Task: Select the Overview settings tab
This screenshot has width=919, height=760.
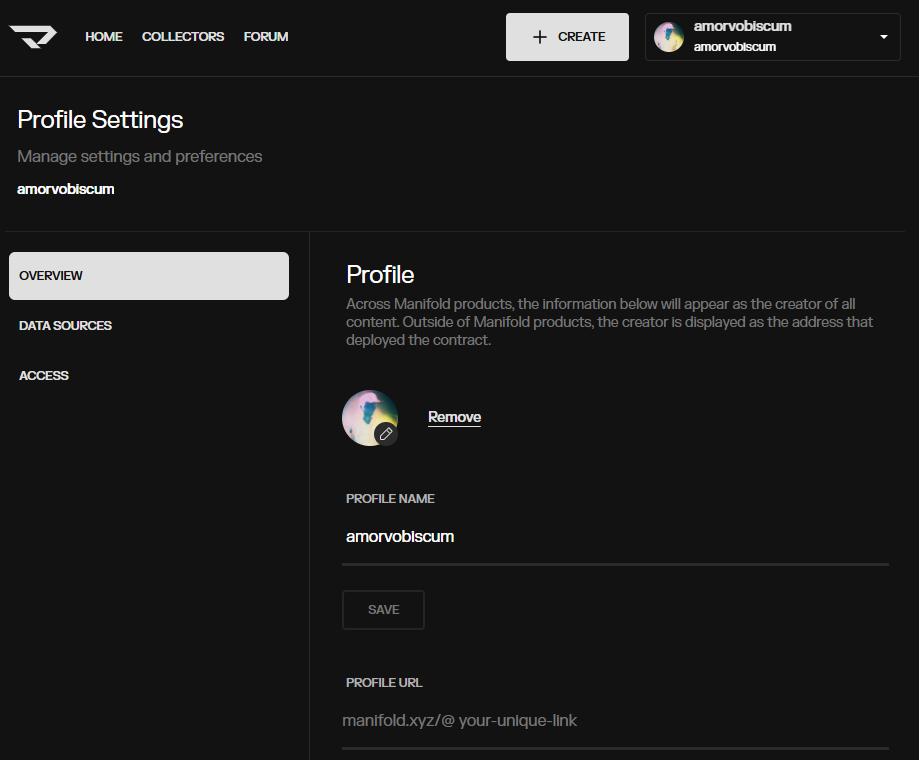Action: [x=149, y=276]
